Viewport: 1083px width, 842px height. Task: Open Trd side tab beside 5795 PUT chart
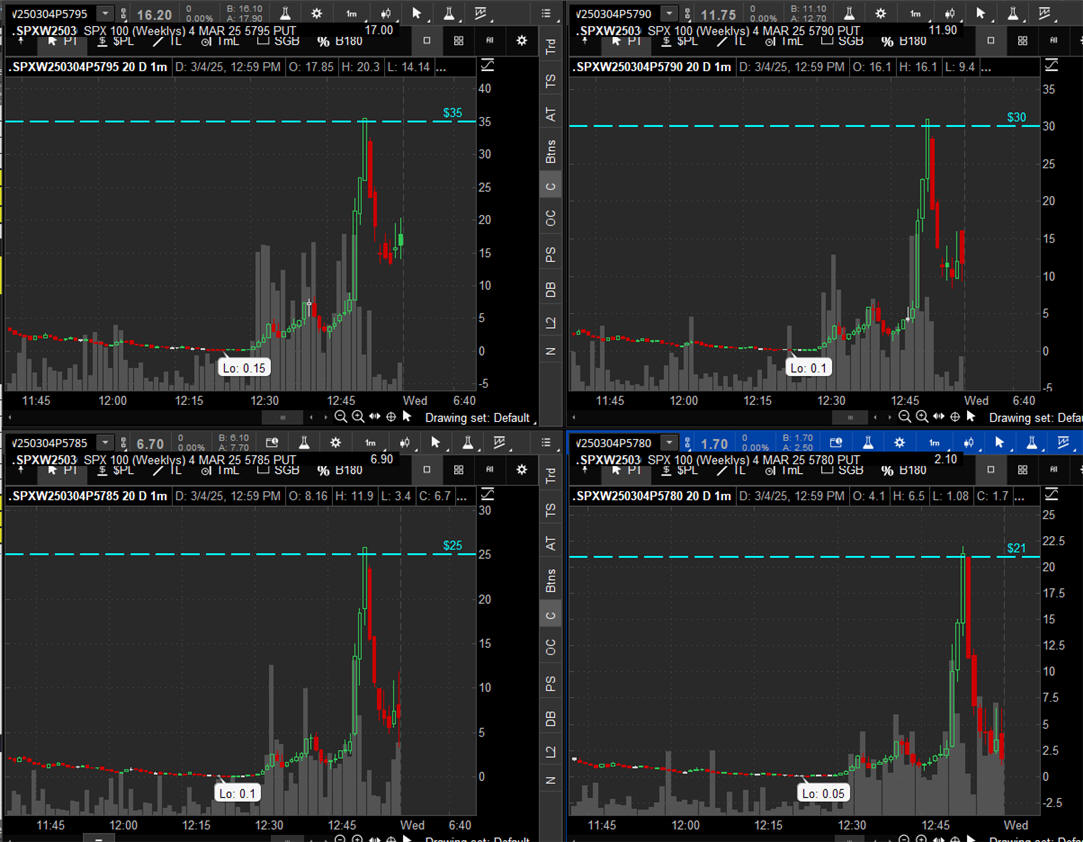tap(550, 46)
